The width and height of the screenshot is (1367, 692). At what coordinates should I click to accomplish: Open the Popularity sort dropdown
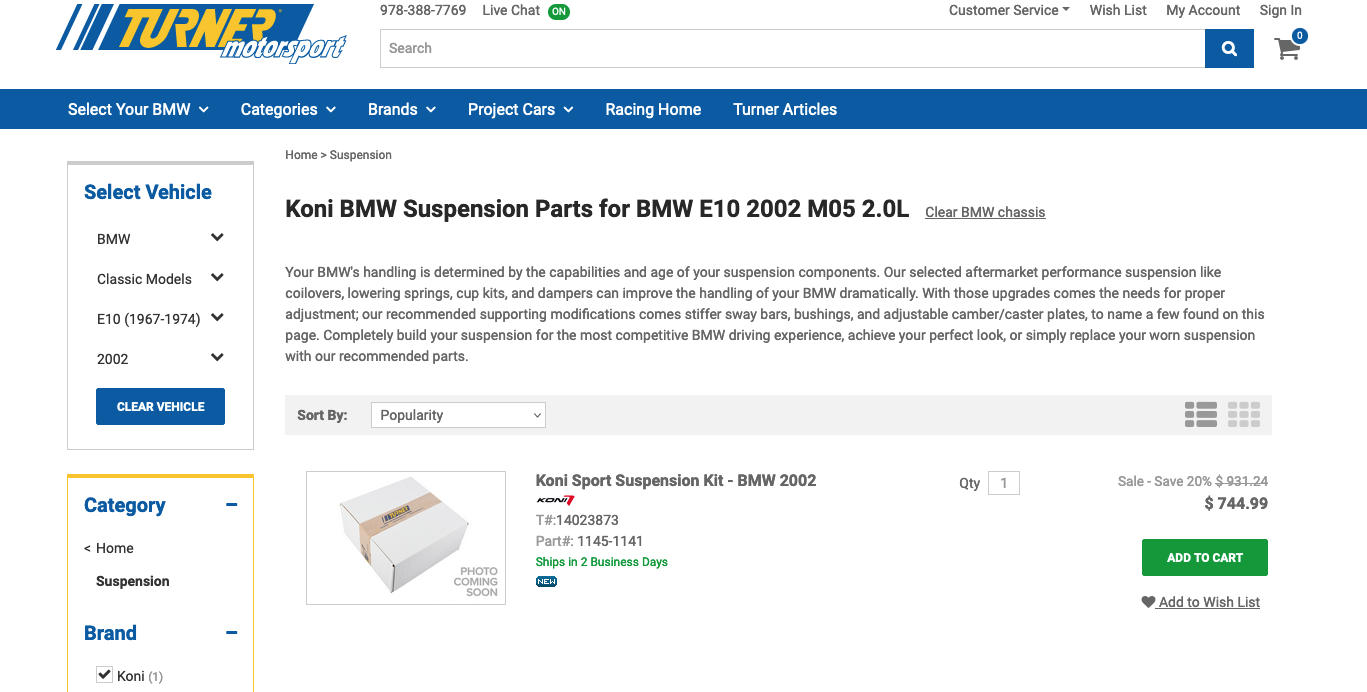457,414
